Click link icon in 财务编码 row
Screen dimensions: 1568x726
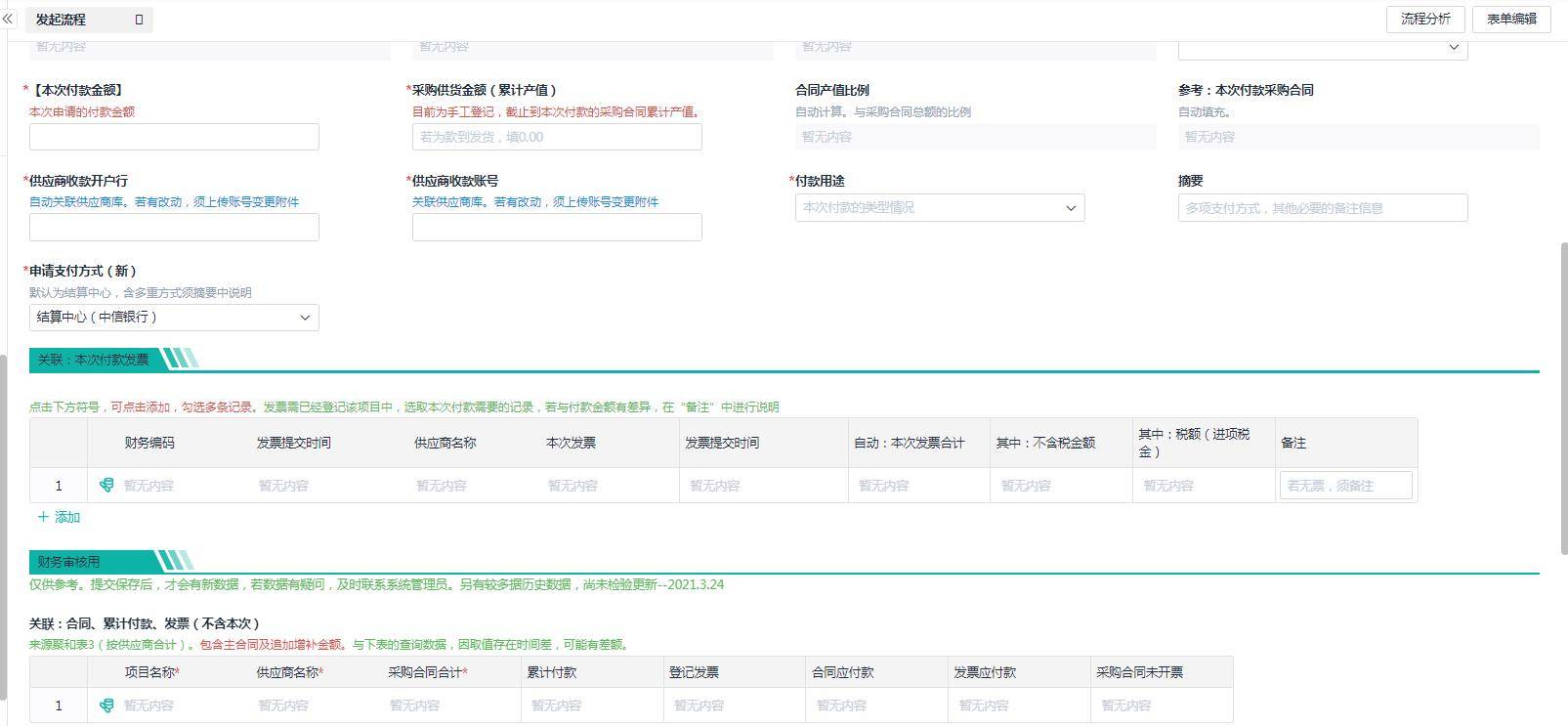pos(106,485)
